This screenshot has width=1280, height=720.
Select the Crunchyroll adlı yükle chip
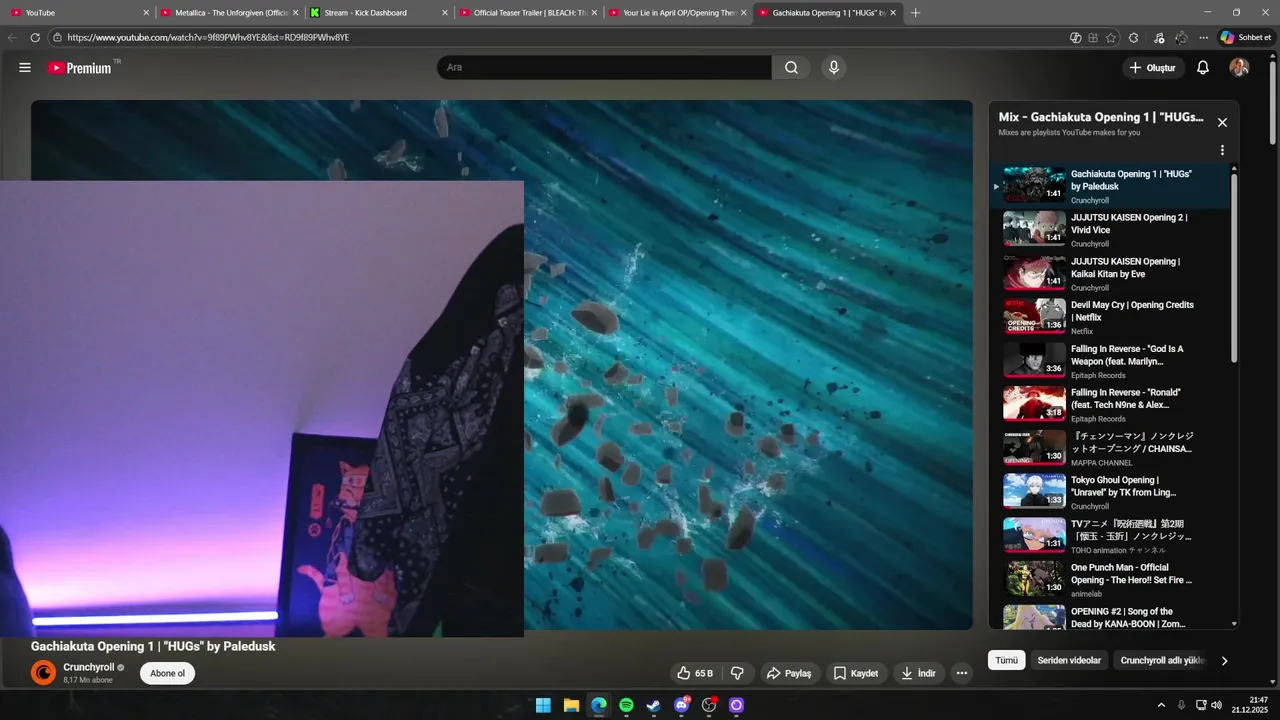click(1162, 660)
